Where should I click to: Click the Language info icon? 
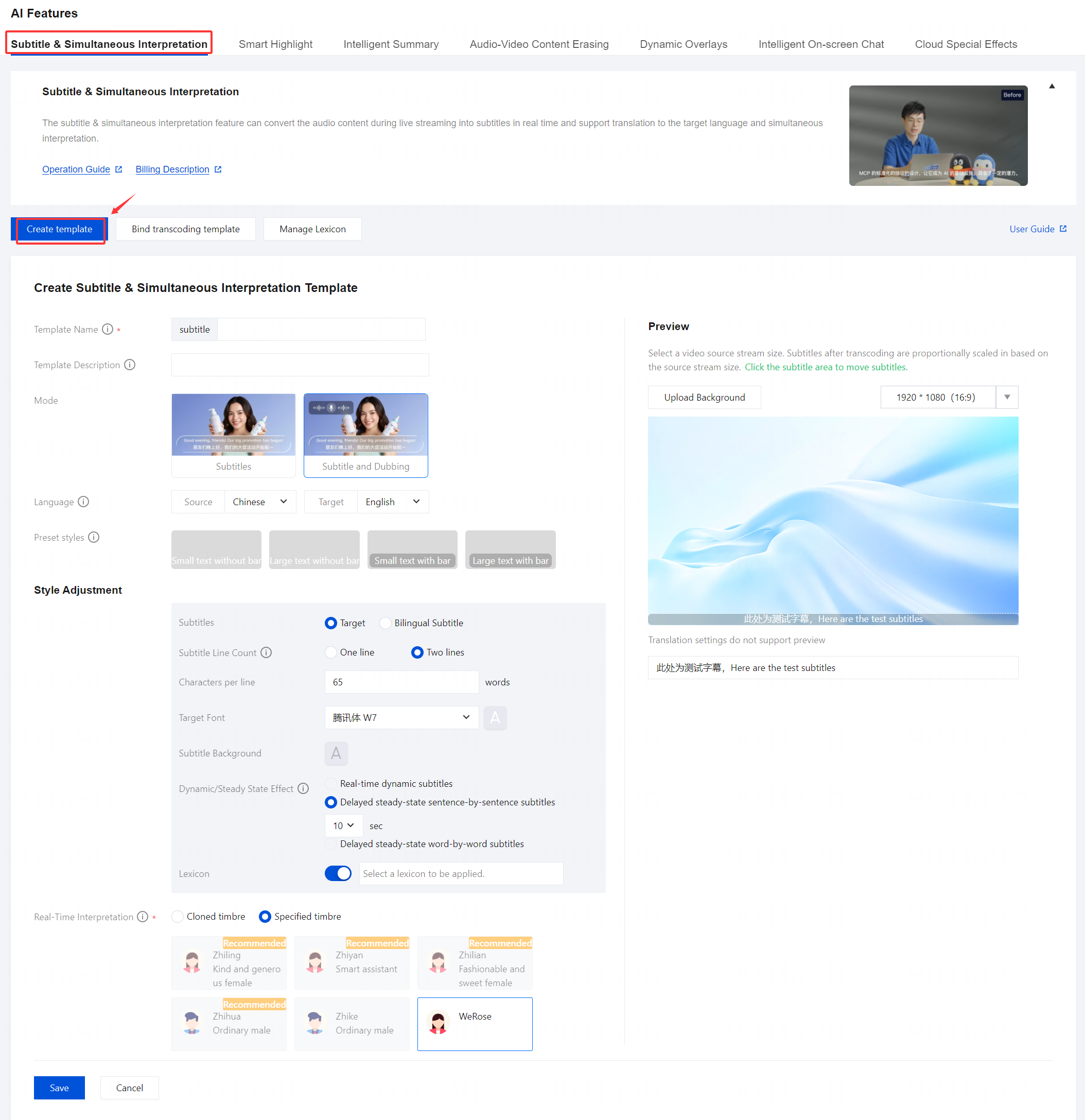coord(83,502)
